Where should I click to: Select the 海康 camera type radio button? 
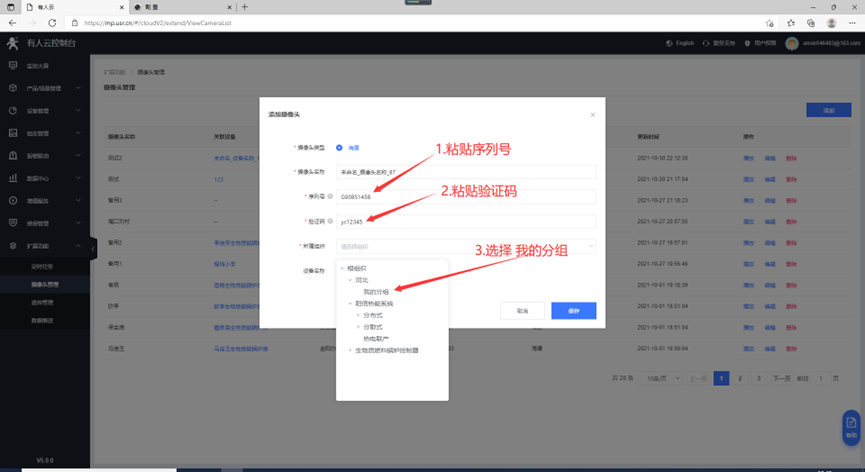(x=339, y=148)
